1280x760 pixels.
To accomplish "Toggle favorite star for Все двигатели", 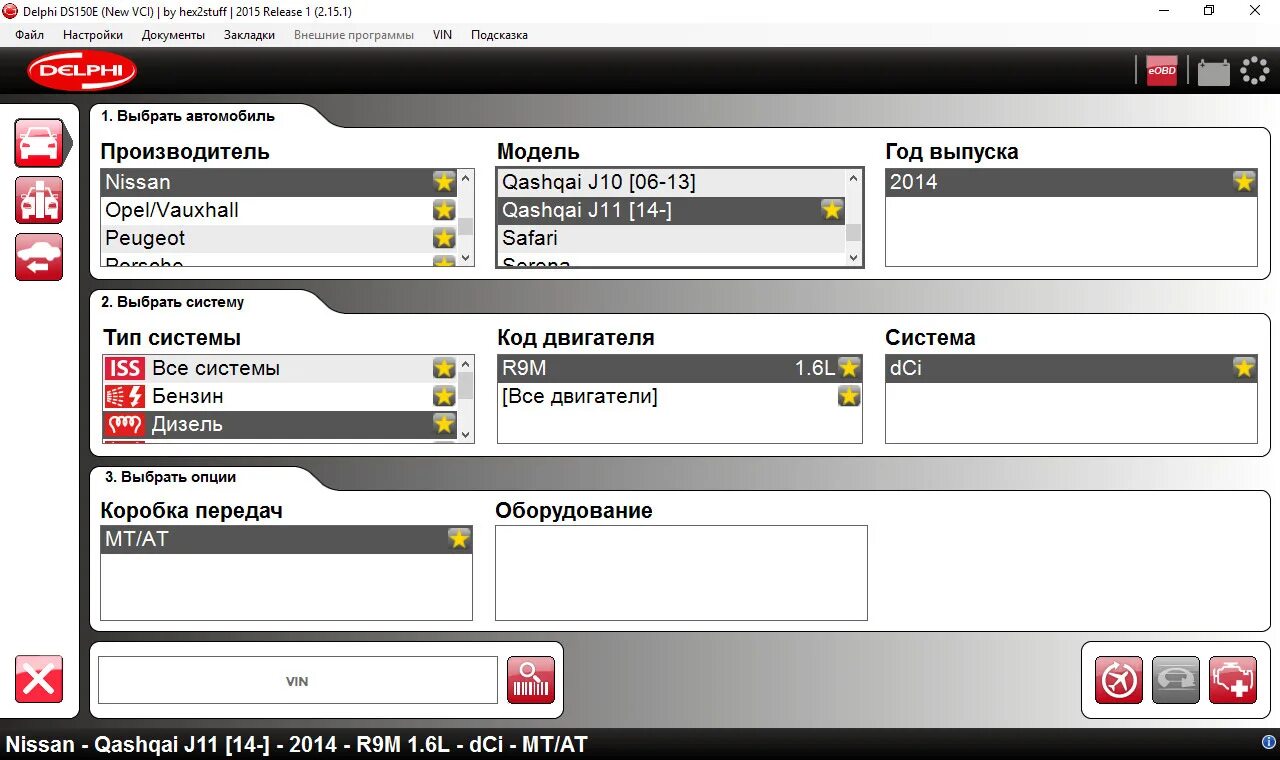I will [849, 396].
